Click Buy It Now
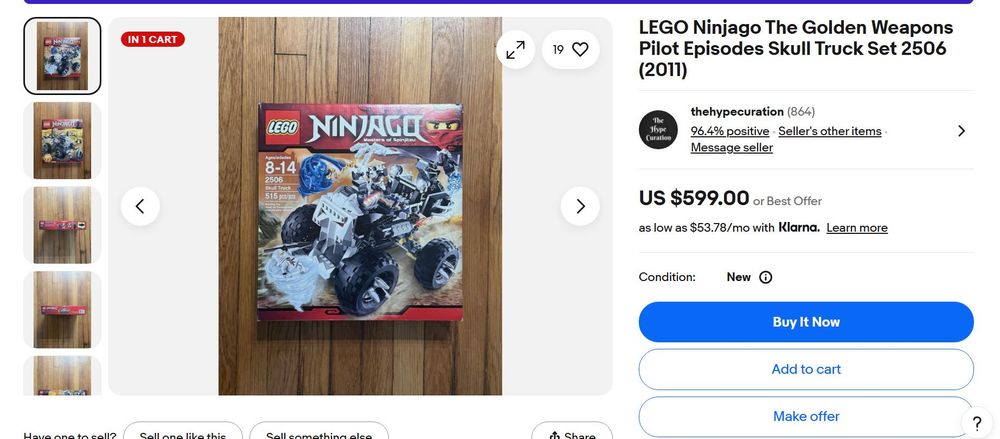The height and width of the screenshot is (439, 1000). click(x=806, y=322)
